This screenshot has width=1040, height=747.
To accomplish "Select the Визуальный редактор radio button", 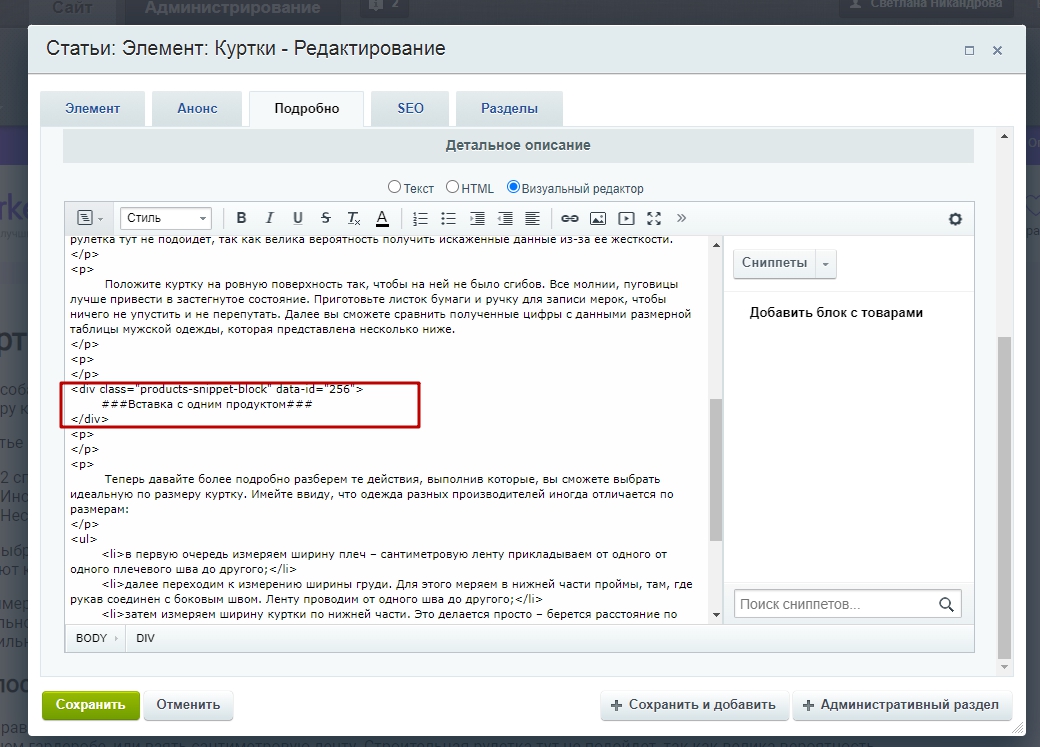I will [x=513, y=187].
